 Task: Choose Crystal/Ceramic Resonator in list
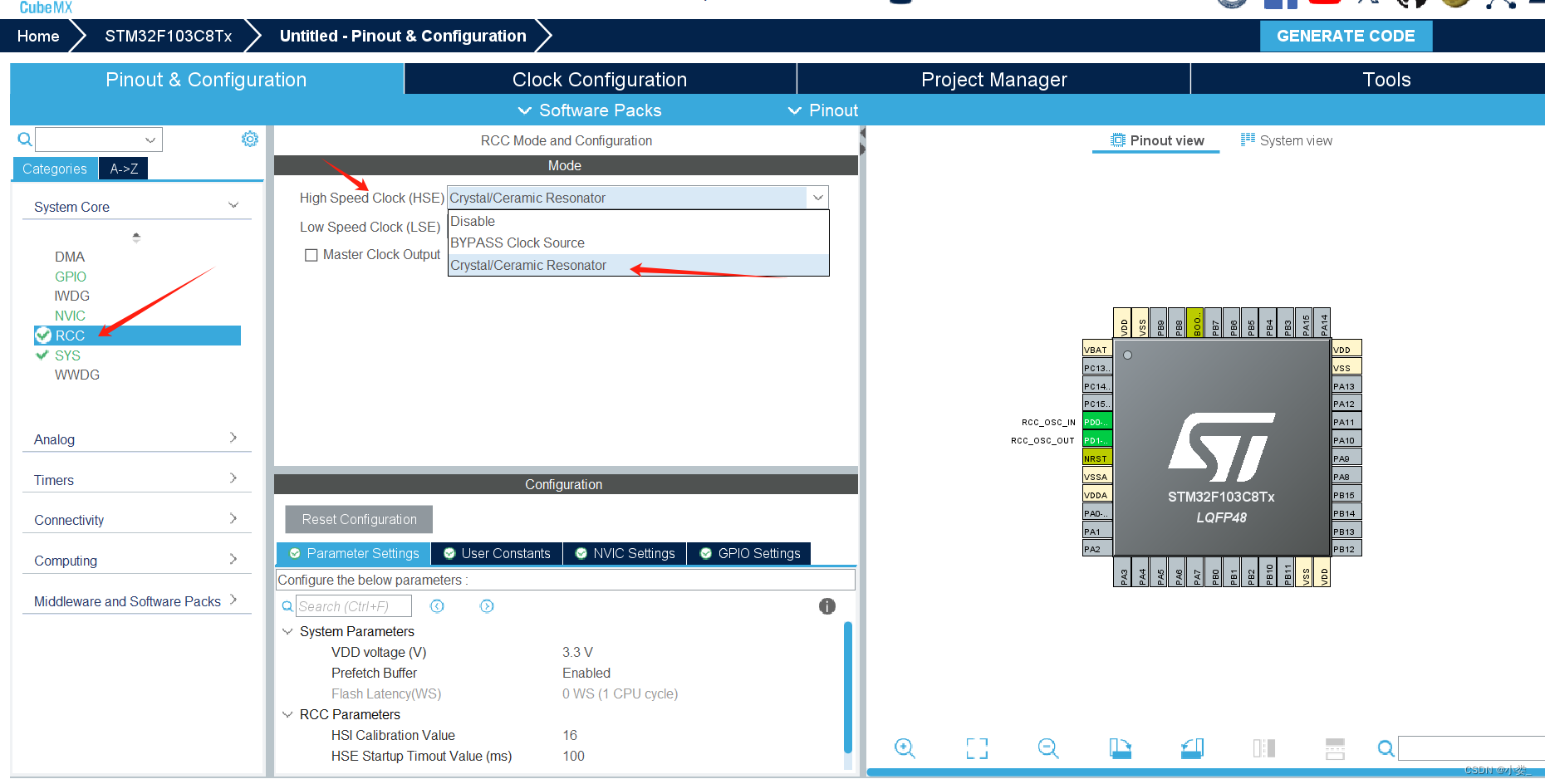click(x=638, y=265)
